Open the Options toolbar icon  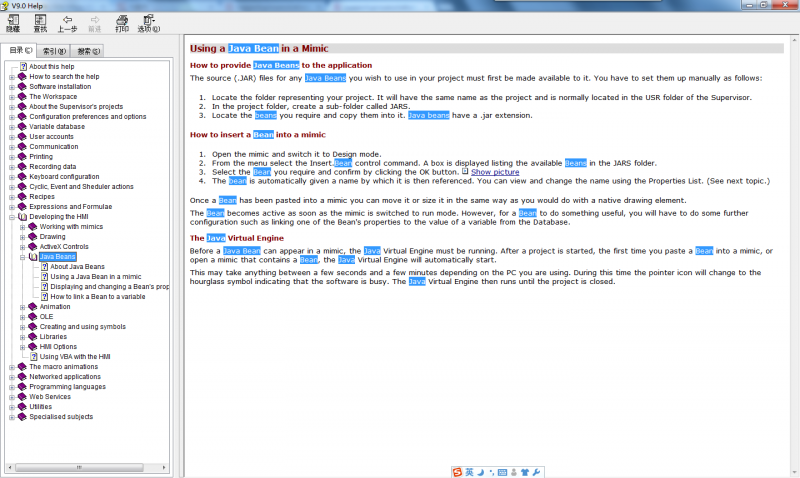(148, 23)
